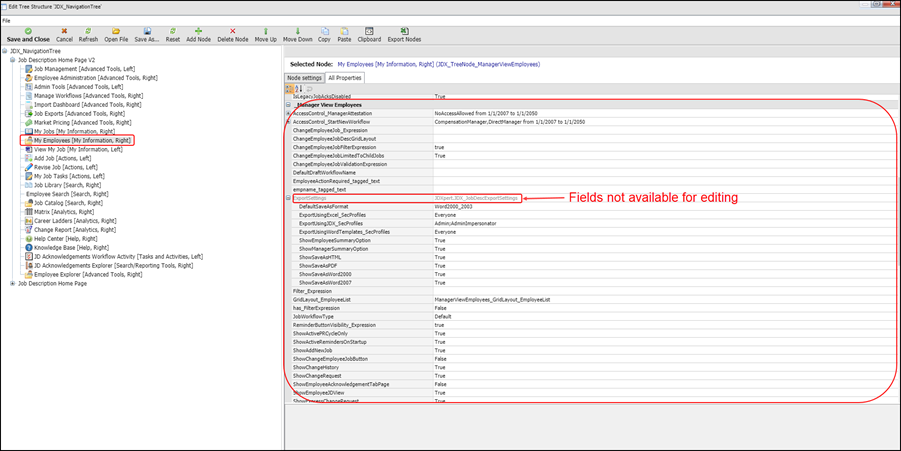Expand the Job Description Home Page node
The image size is (901, 451).
[12, 283]
